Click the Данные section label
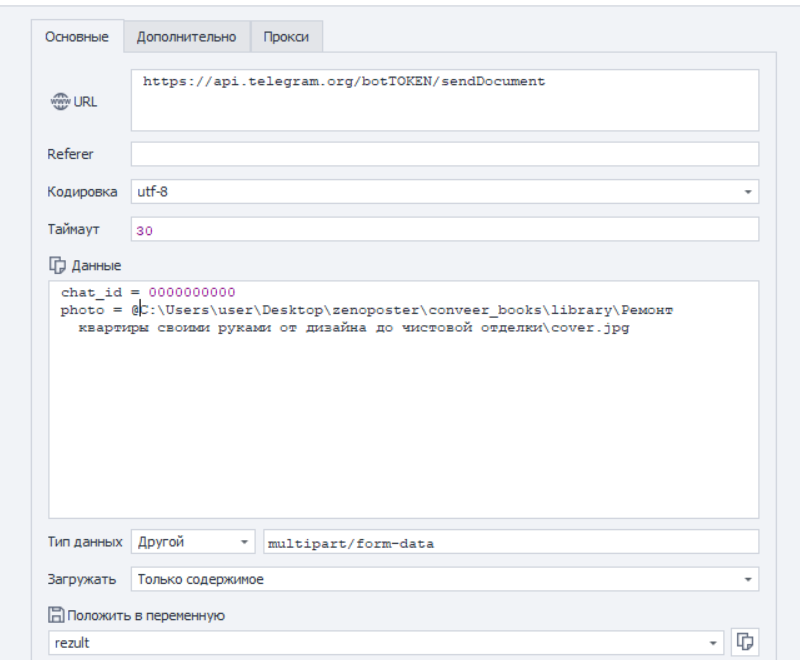Viewport: 800px width, 660px height. point(95,266)
